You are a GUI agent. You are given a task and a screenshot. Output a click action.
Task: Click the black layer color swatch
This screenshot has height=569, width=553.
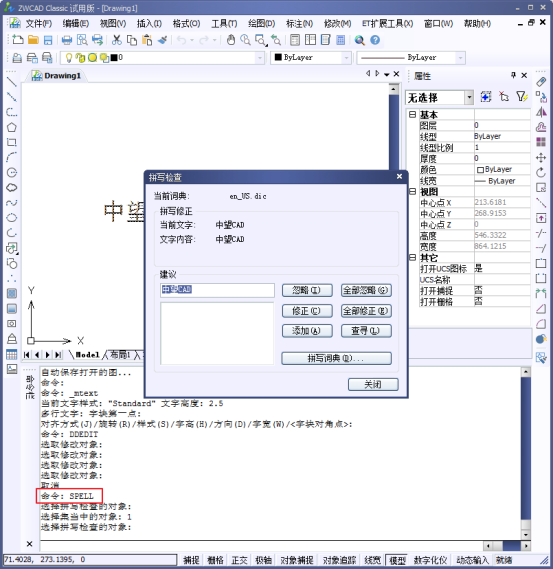(114, 58)
